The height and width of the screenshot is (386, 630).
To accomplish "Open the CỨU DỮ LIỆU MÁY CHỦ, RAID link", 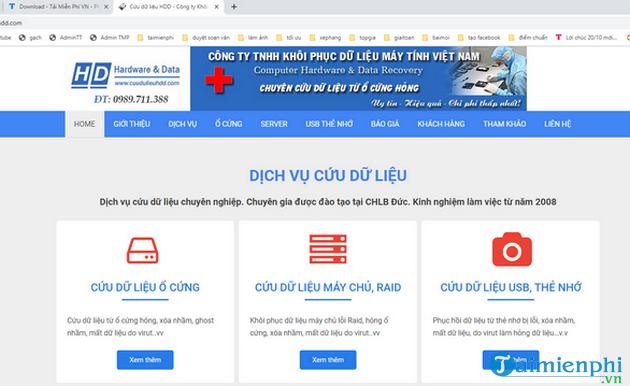I will pyautogui.click(x=328, y=288).
